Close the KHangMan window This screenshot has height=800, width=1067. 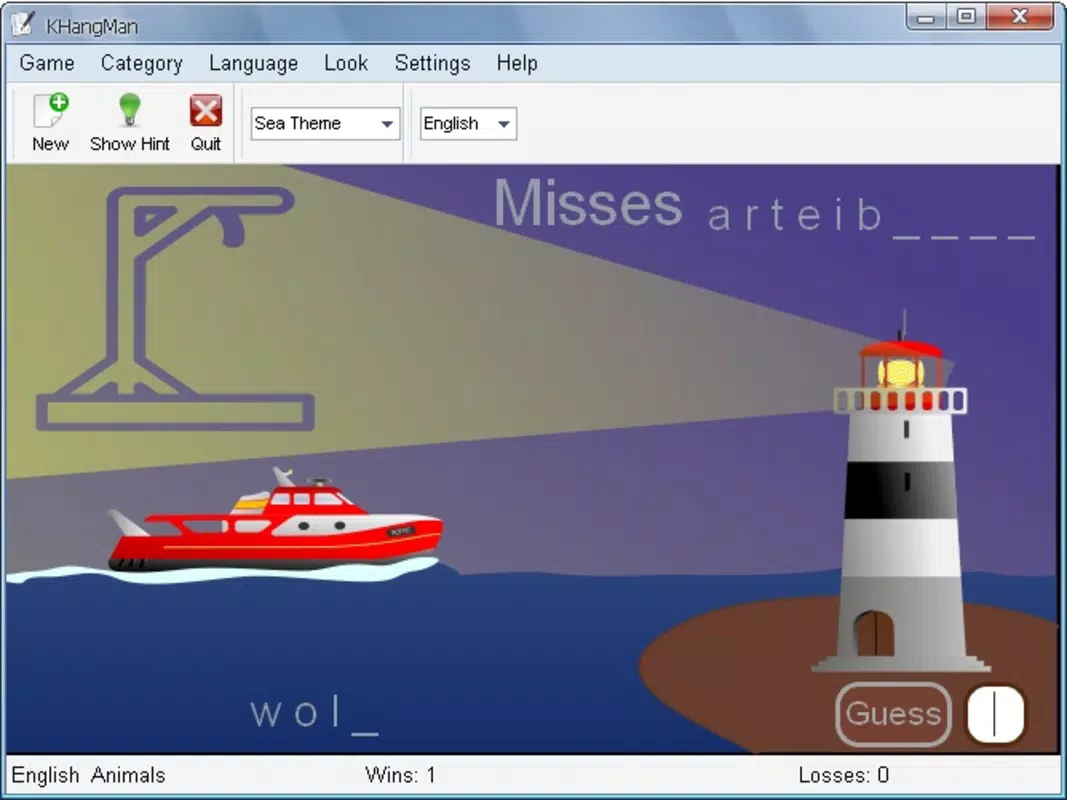coord(1019,17)
